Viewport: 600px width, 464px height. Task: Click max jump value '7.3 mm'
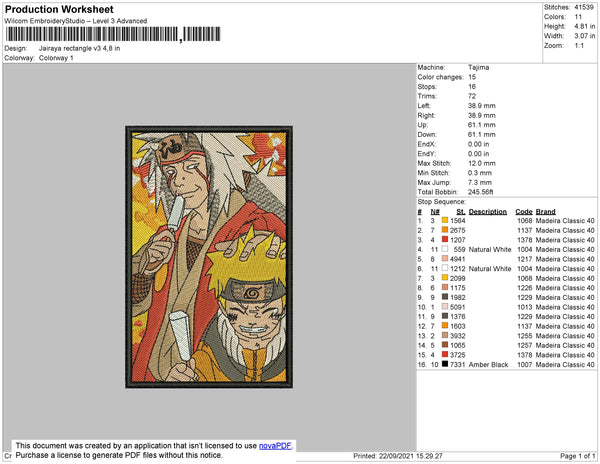480,182
